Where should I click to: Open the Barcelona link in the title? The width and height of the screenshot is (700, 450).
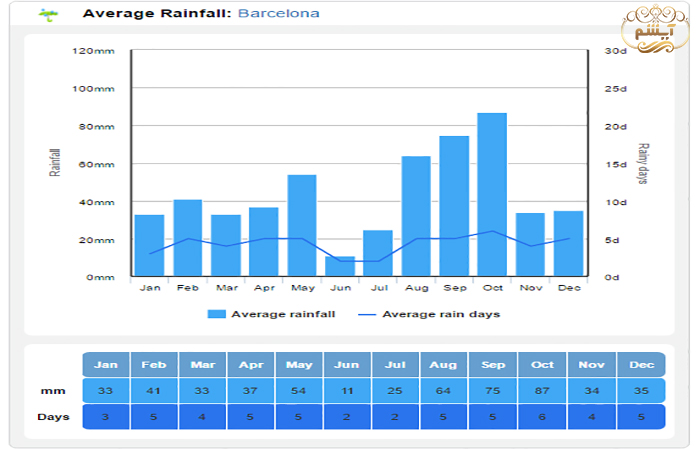279,13
